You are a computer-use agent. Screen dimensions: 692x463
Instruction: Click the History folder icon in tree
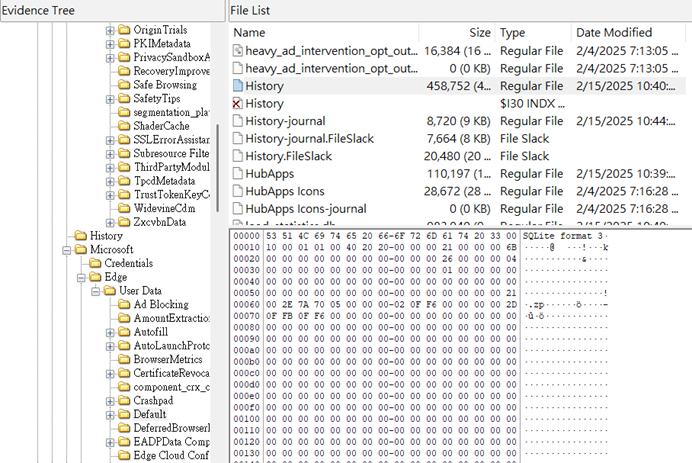(x=81, y=236)
